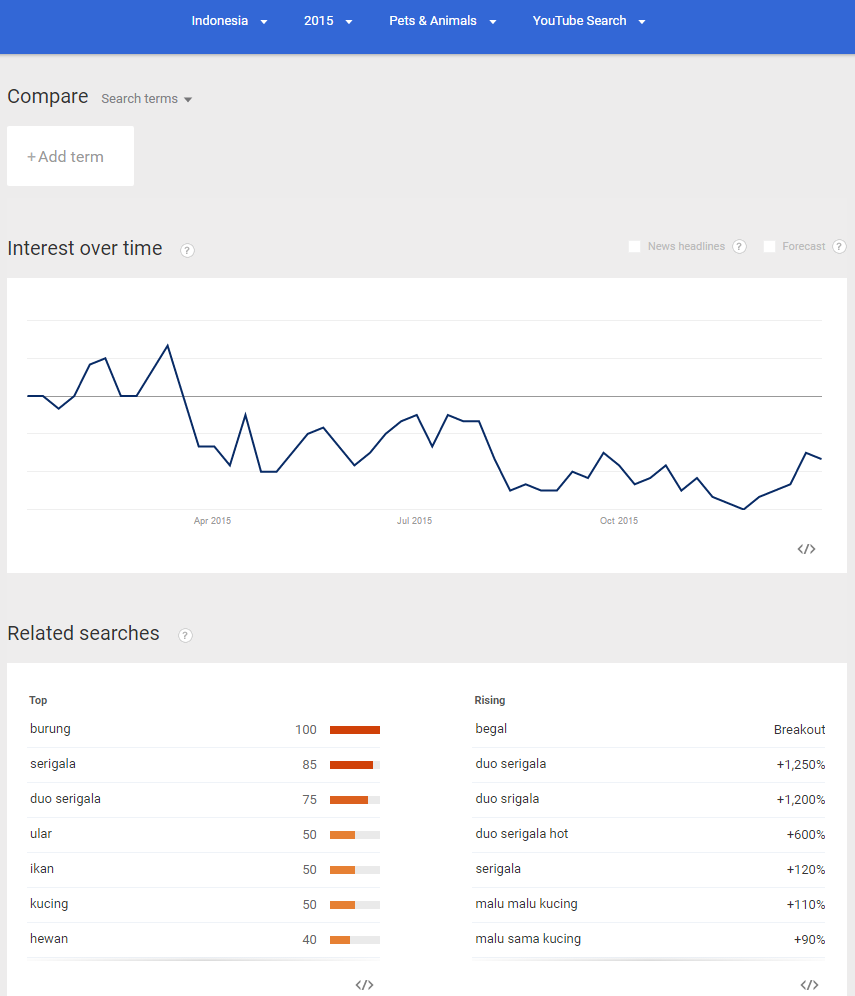855x996 pixels.
Task: Enable the News headlines checkbox
Action: tap(634, 246)
